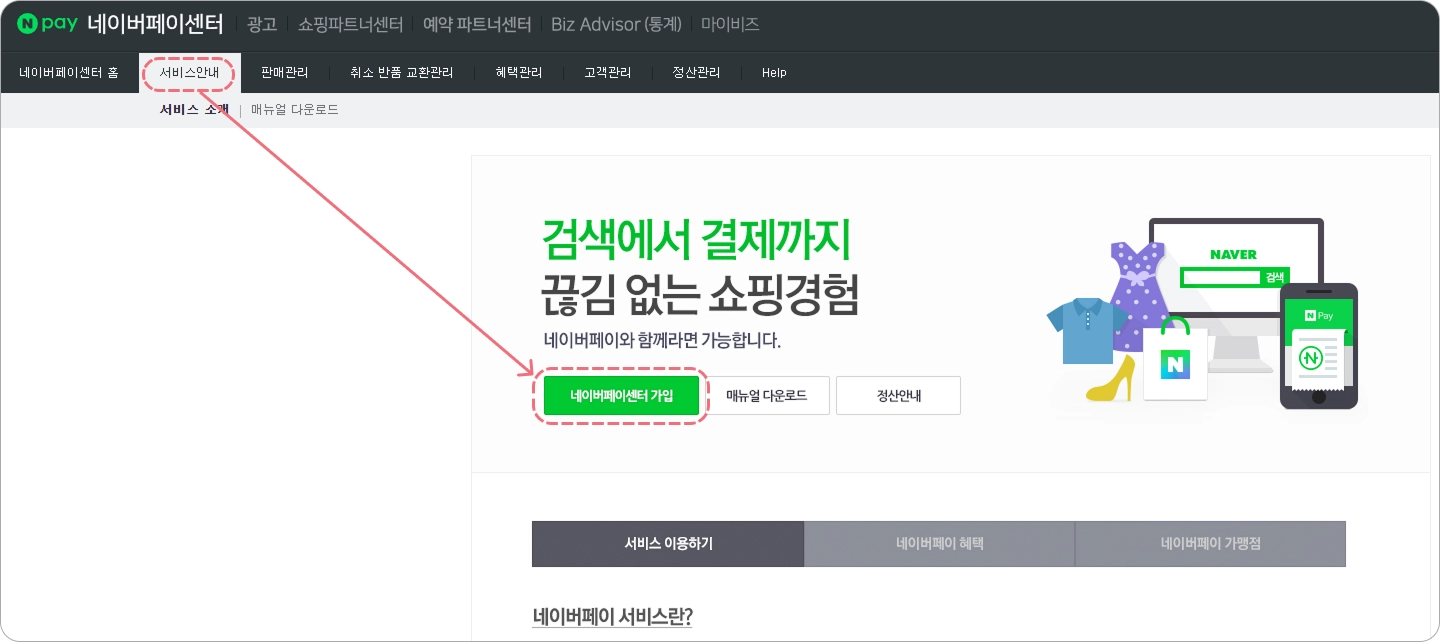Click the smartphone N Pay receipt illustration

pos(1319,346)
